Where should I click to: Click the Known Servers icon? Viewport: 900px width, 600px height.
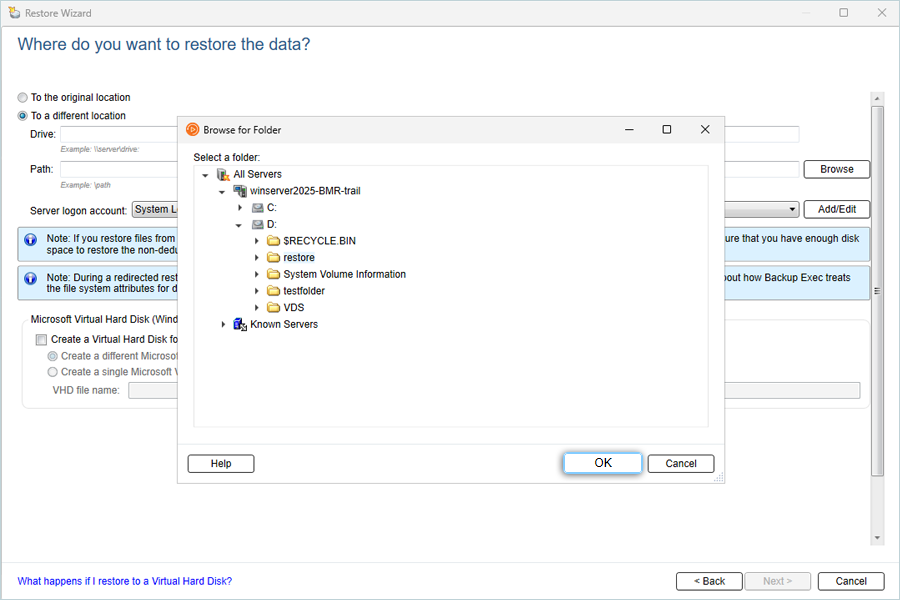point(240,324)
